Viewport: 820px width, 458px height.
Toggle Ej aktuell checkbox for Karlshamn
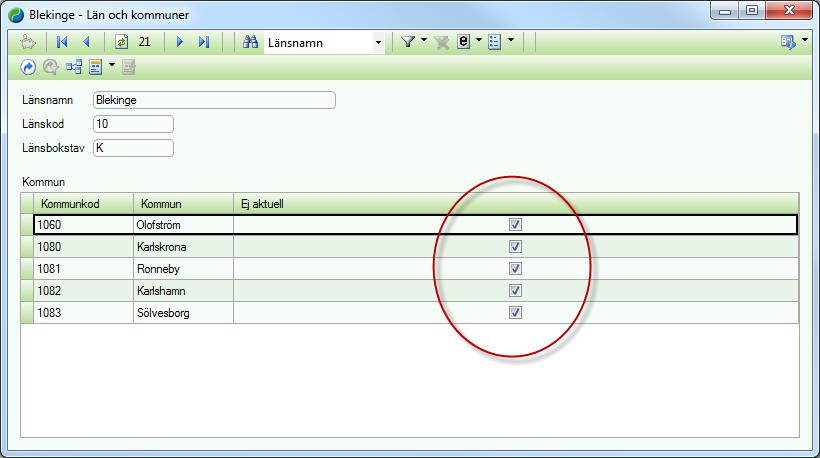point(515,291)
